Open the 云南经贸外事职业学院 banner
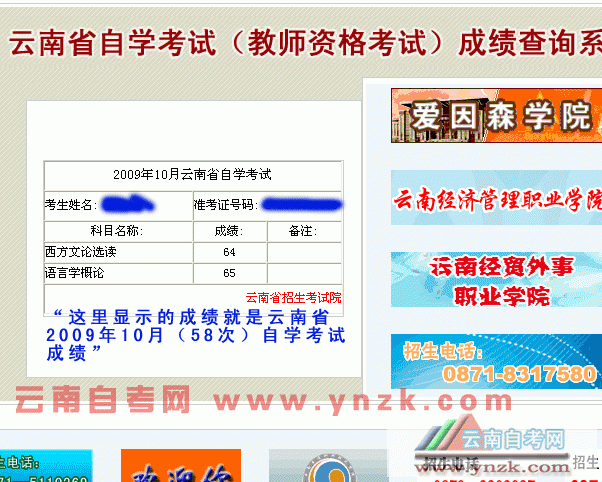Viewport: 602px width, 482px height. (497, 280)
